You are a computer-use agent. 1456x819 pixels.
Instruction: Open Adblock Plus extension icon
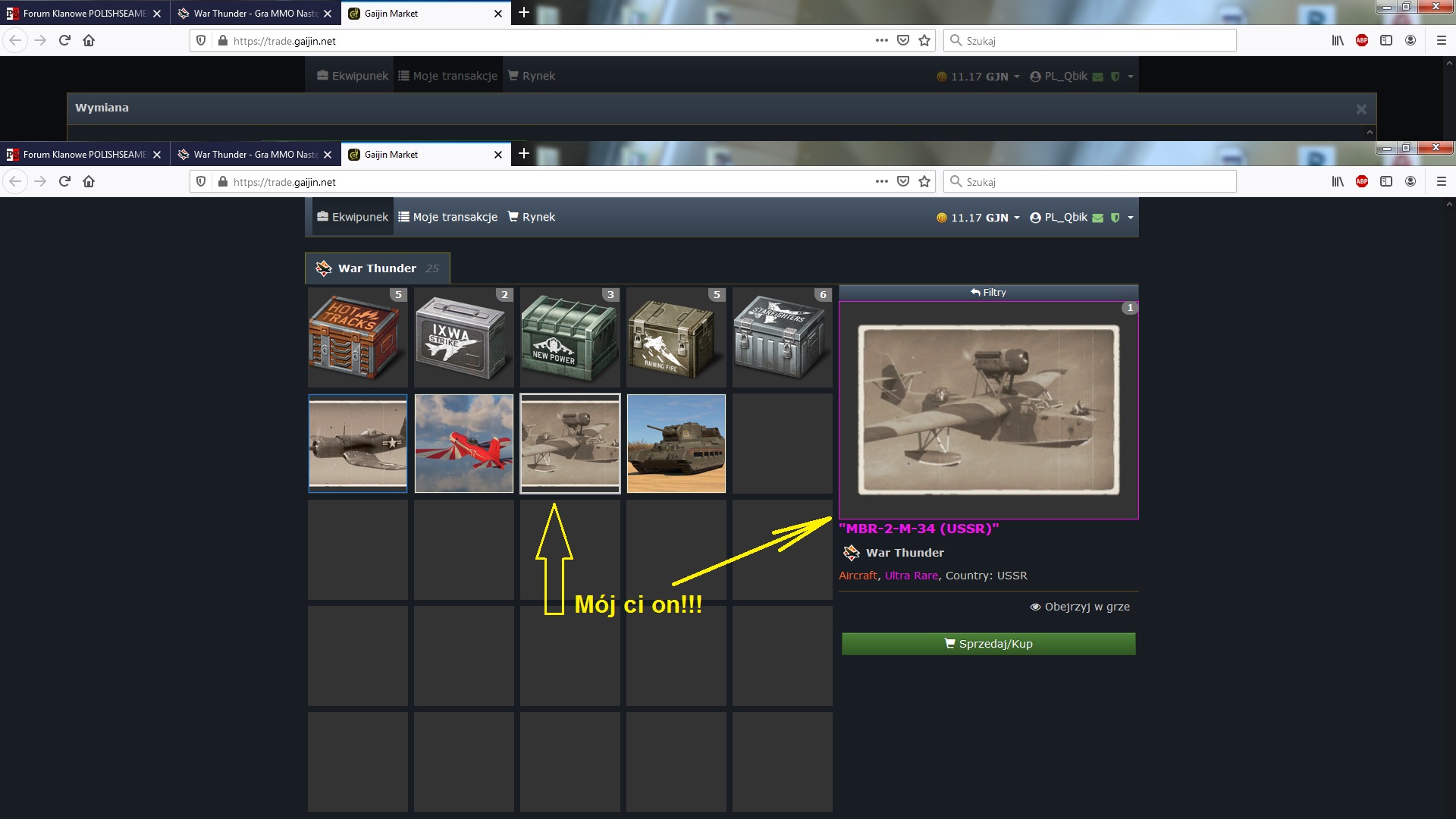[1361, 182]
